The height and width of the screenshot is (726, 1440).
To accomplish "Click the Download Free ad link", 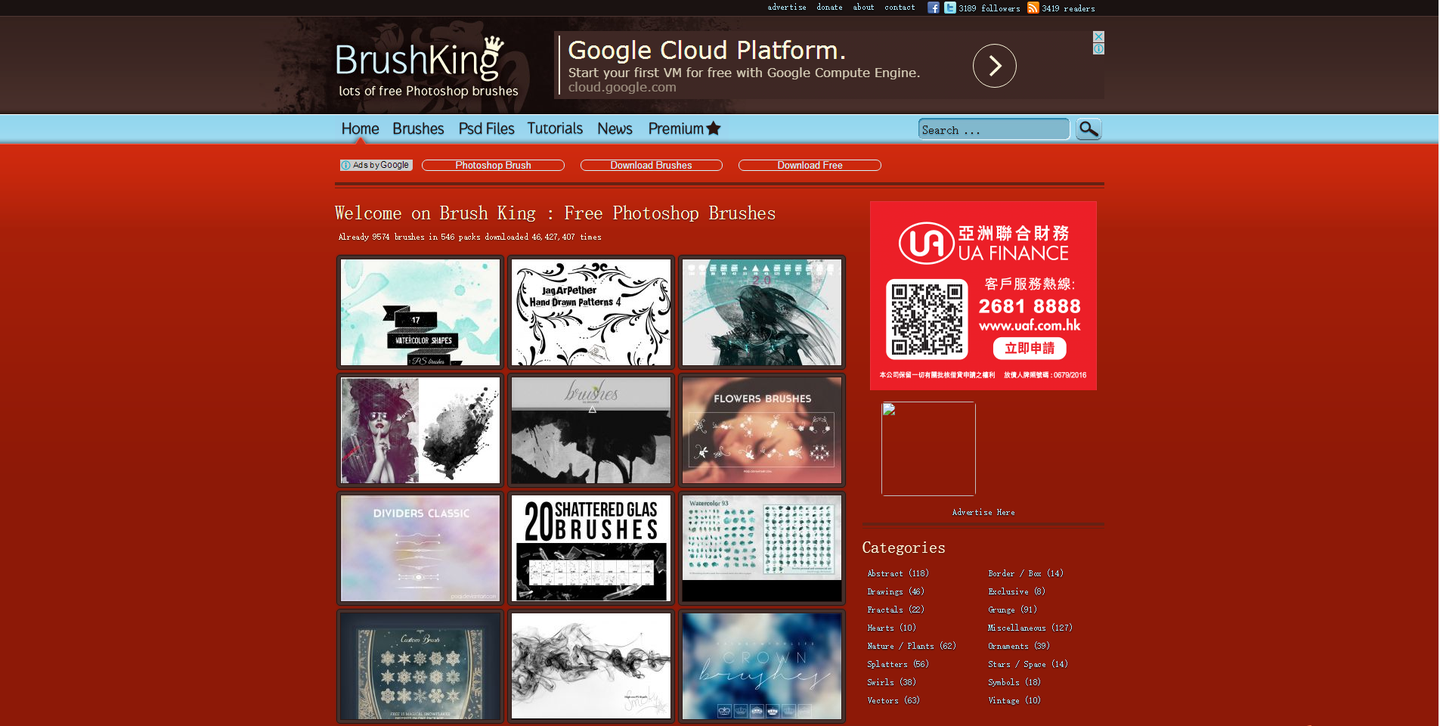I will point(810,165).
